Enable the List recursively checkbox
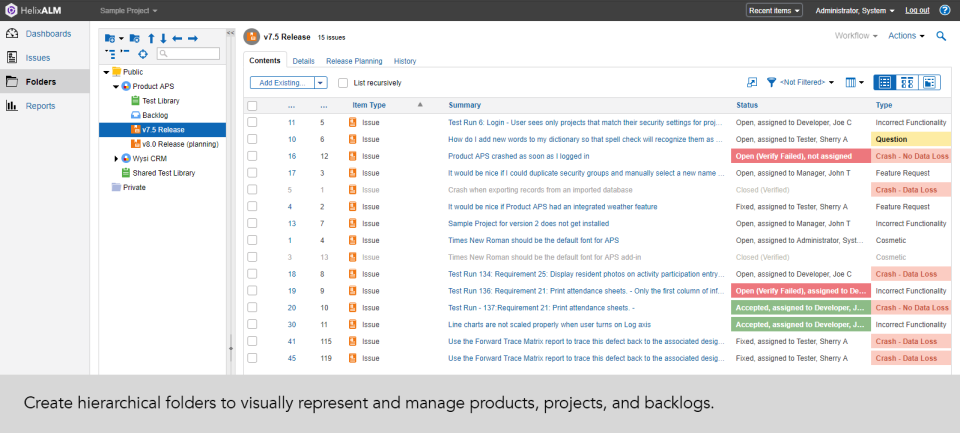960x433 pixels. (x=343, y=83)
